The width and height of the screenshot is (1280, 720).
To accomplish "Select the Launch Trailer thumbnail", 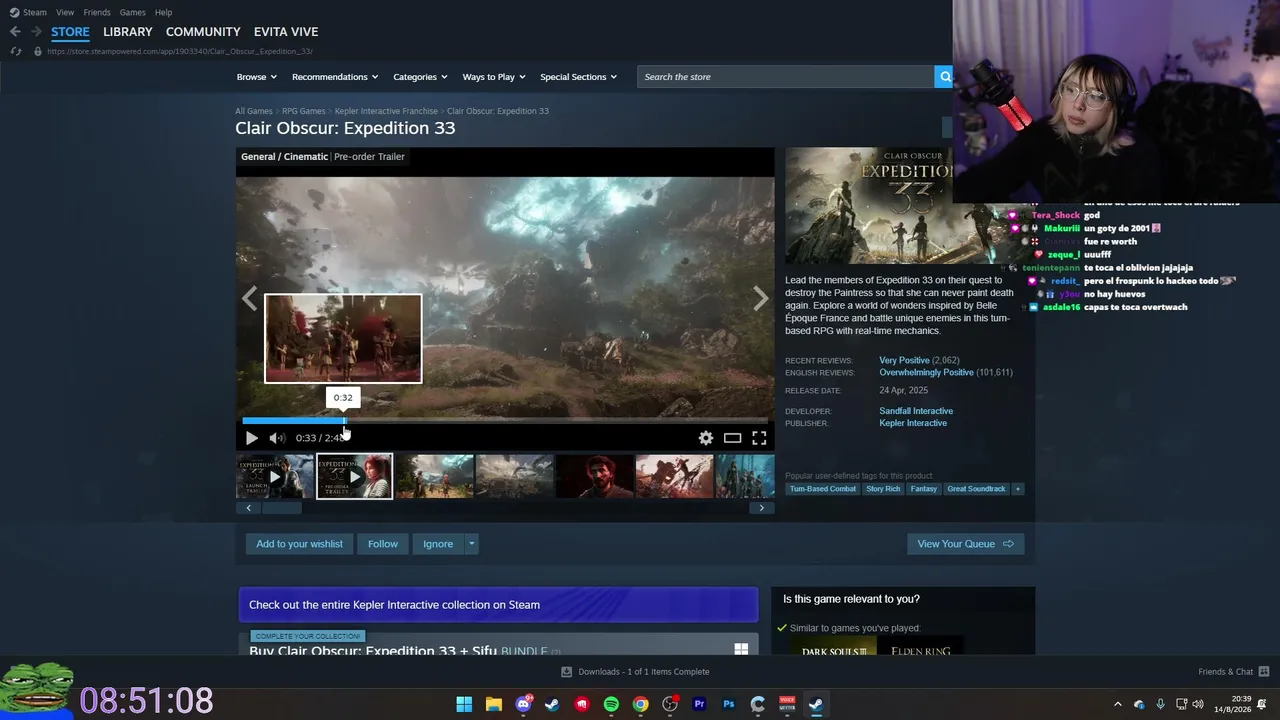I will click(275, 477).
